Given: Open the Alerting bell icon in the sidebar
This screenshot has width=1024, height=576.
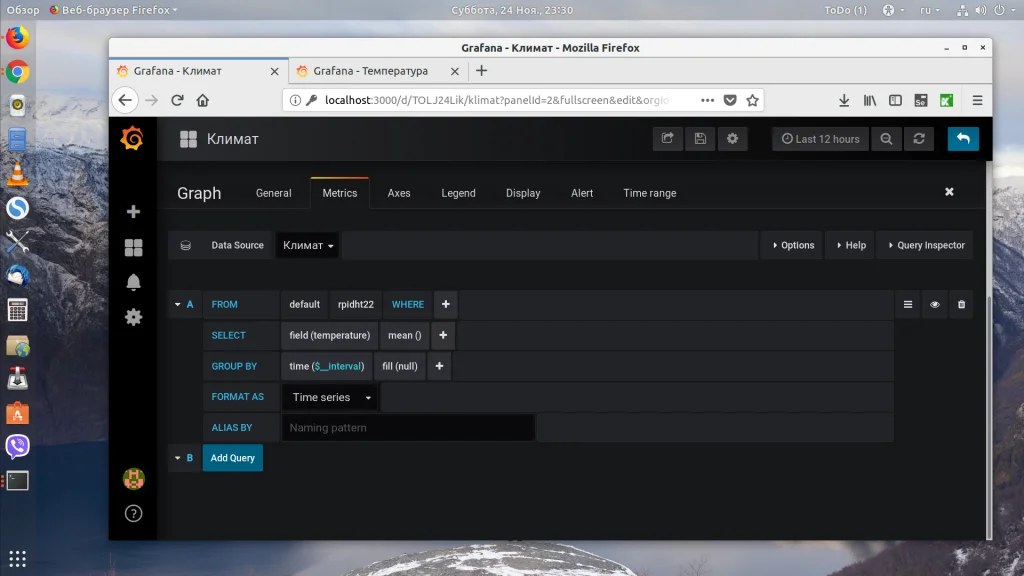Looking at the screenshot, I should click(133, 282).
